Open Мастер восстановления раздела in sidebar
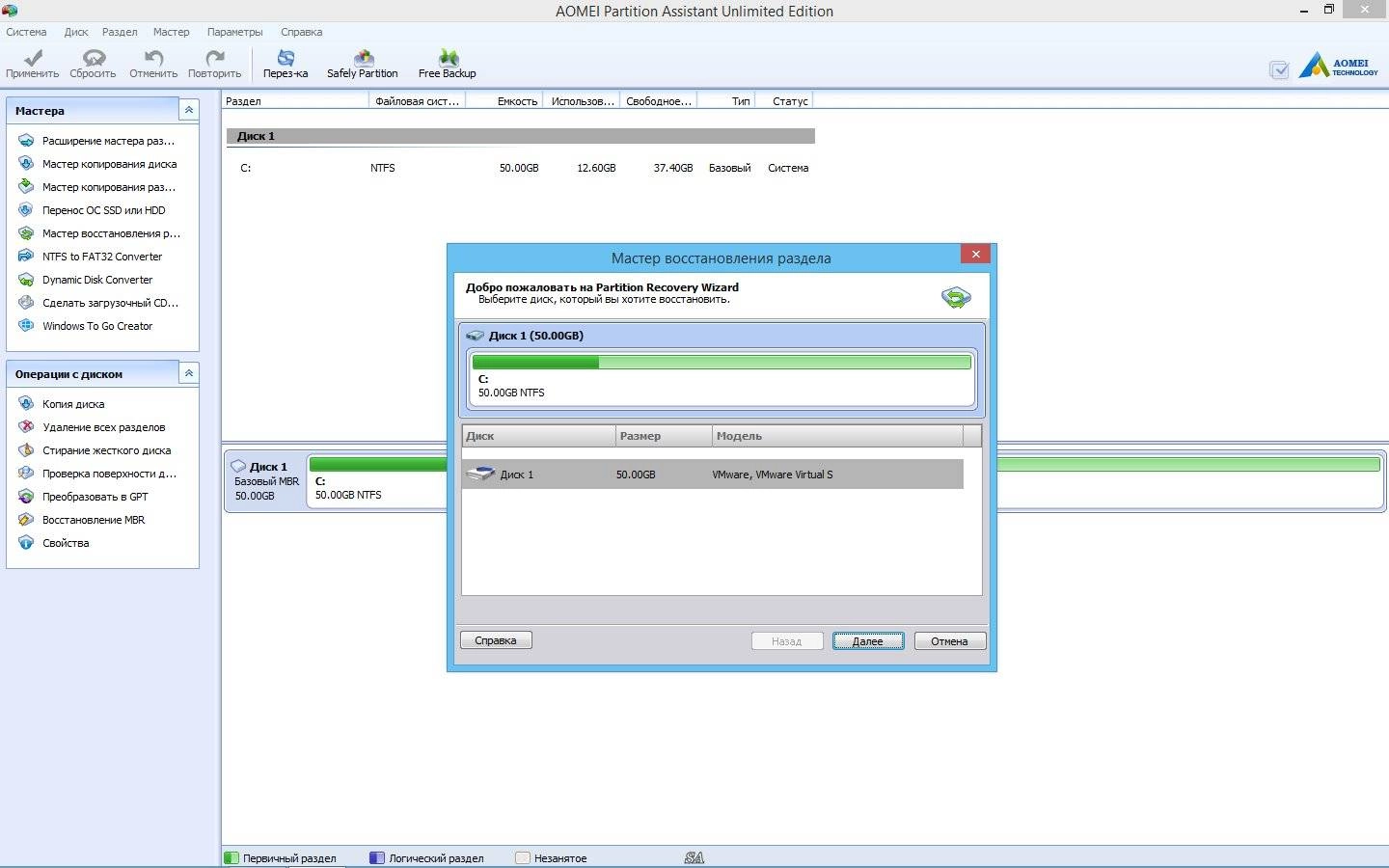Viewport: 1389px width, 868px height. 99,233
